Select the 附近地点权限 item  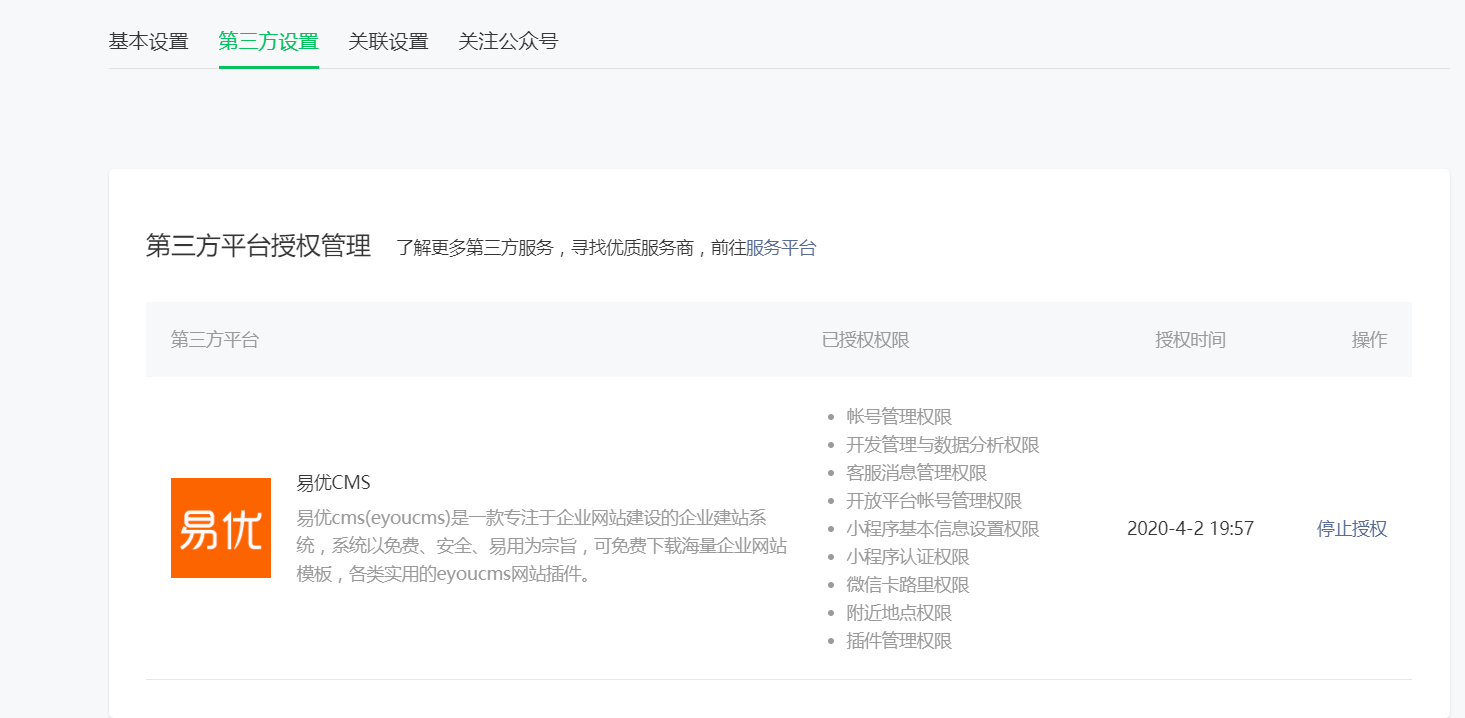coord(899,613)
